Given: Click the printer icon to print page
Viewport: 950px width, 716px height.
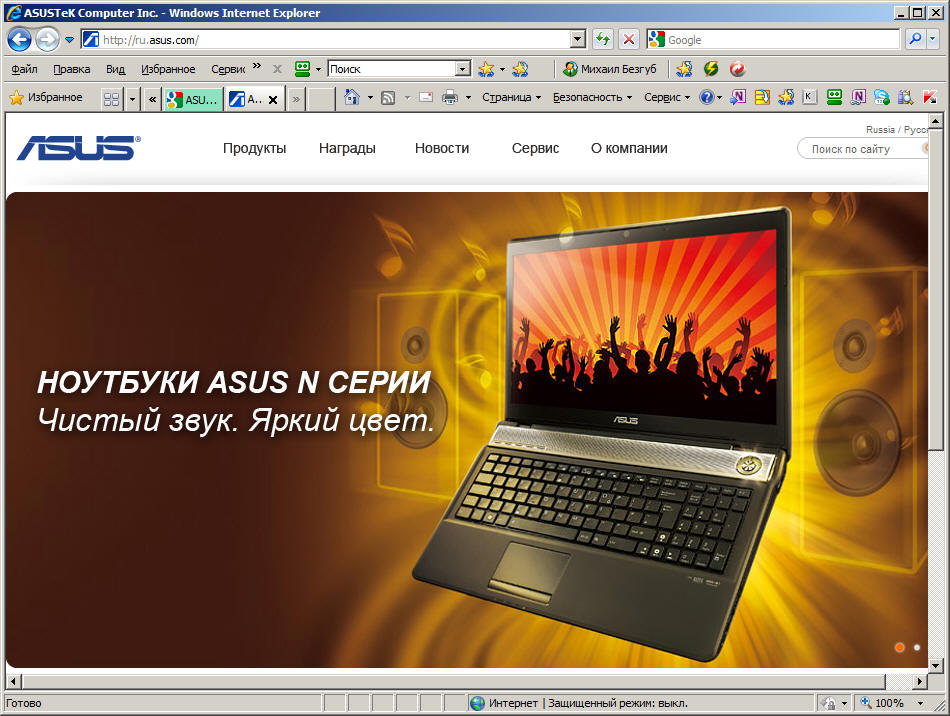Looking at the screenshot, I should pos(450,98).
